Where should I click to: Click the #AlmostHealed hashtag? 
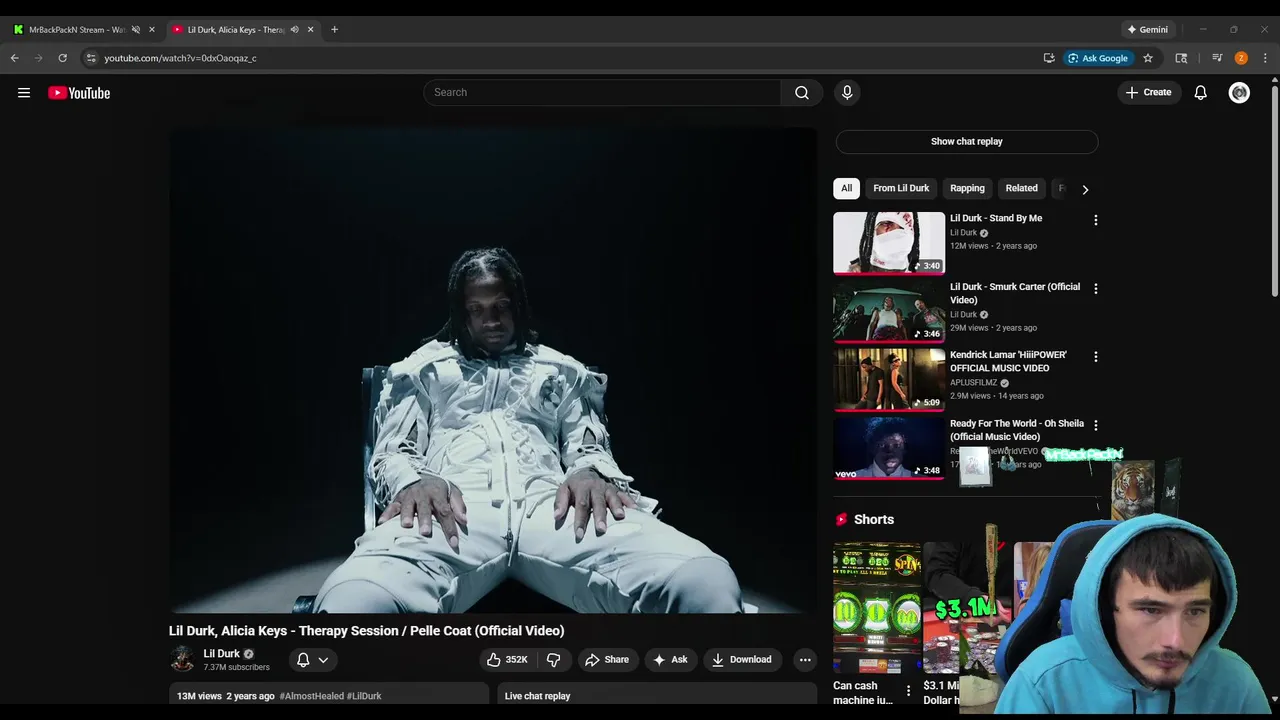pyautogui.click(x=312, y=696)
